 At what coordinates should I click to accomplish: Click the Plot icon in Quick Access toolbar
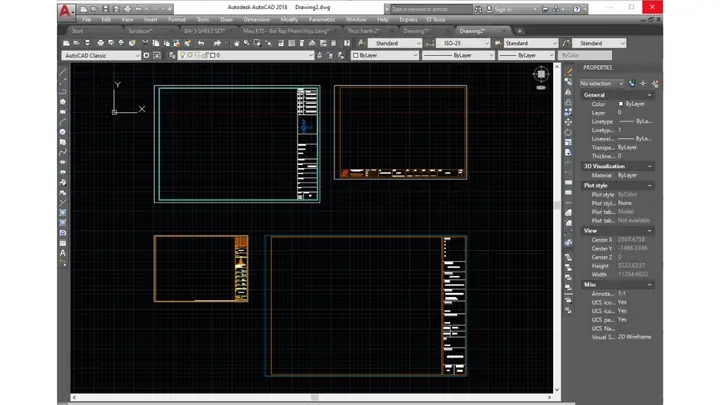click(127, 9)
